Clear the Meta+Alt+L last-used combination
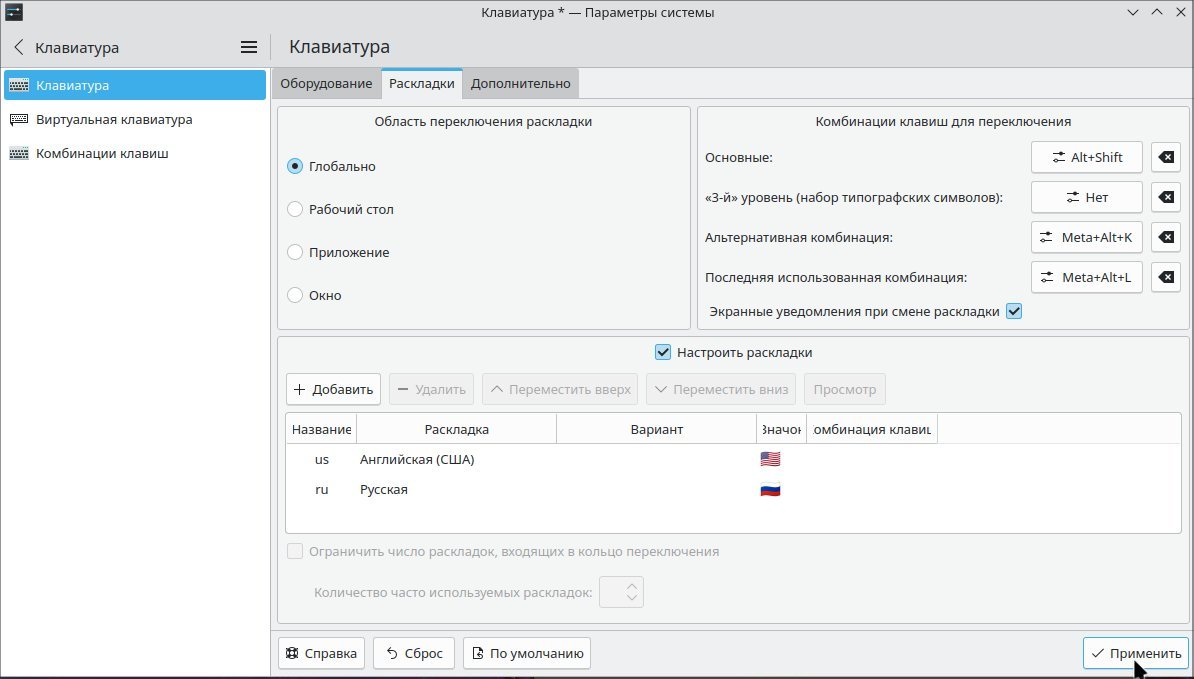This screenshot has height=679, width=1194. coord(1165,277)
